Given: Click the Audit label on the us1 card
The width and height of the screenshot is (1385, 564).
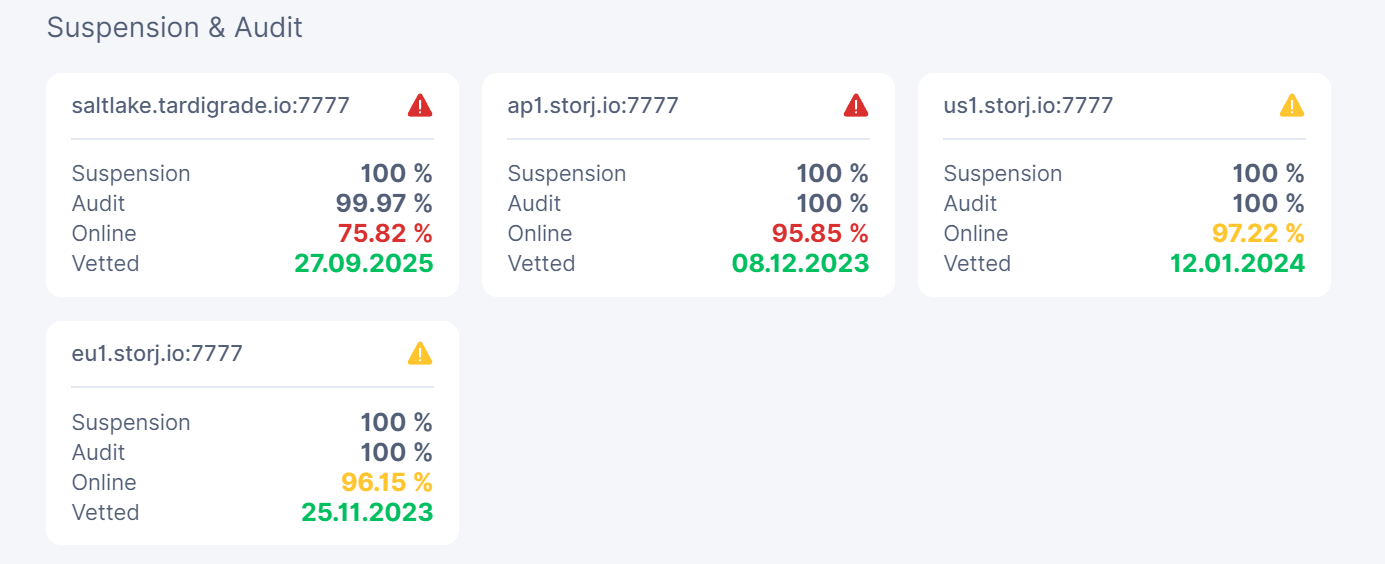Looking at the screenshot, I should pyautogui.click(x=970, y=203).
